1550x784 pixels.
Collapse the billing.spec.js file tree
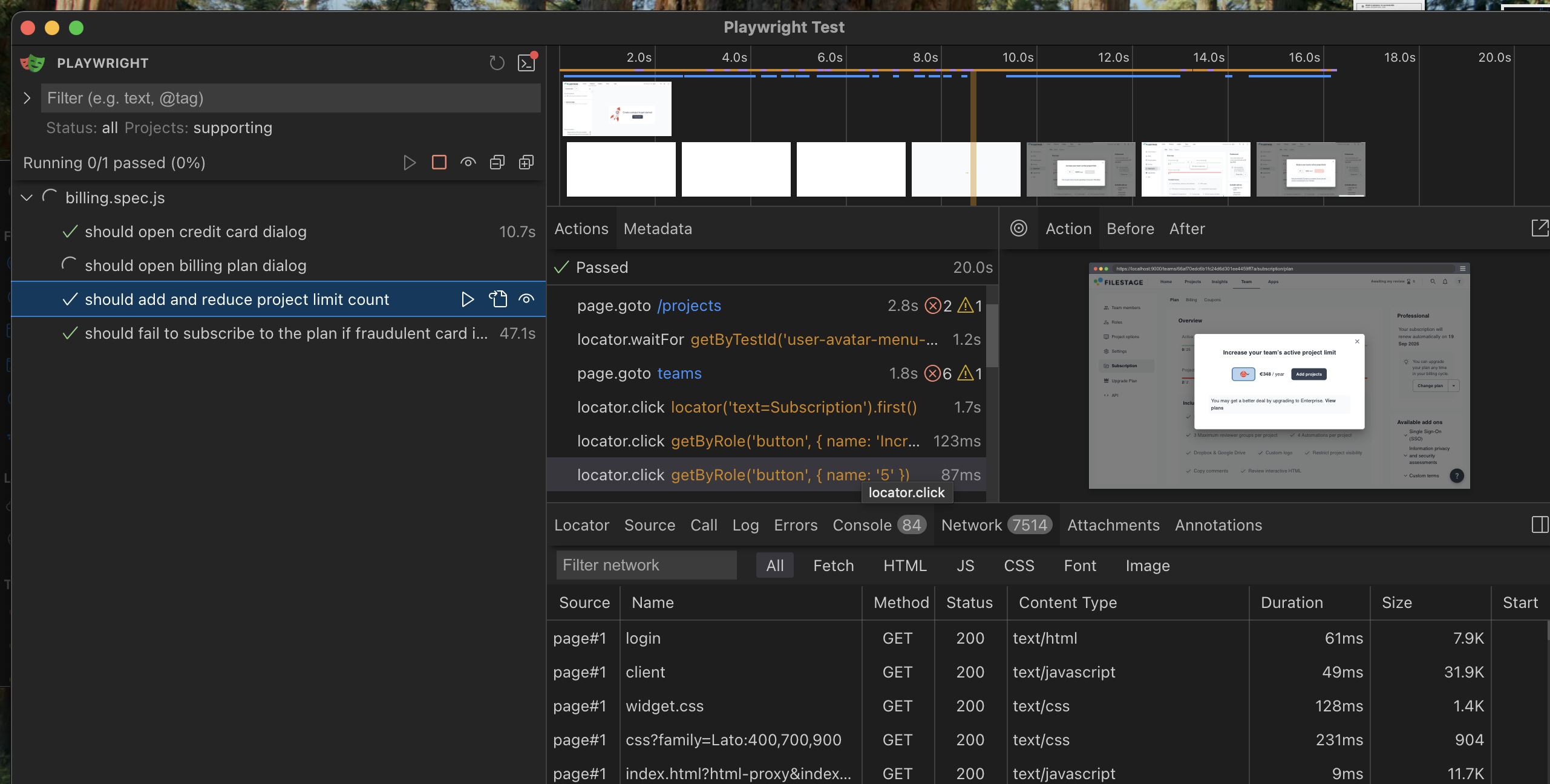point(27,198)
